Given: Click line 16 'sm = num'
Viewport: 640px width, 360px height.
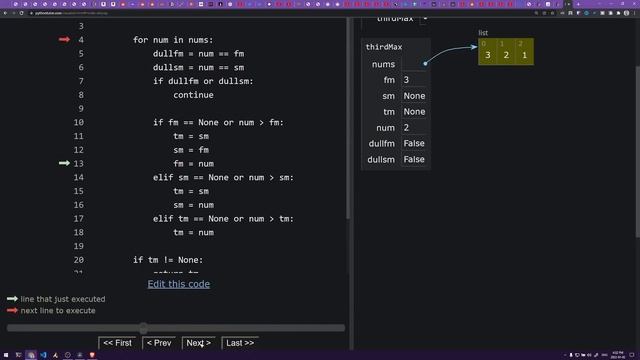Looking at the screenshot, I should pos(193,205).
